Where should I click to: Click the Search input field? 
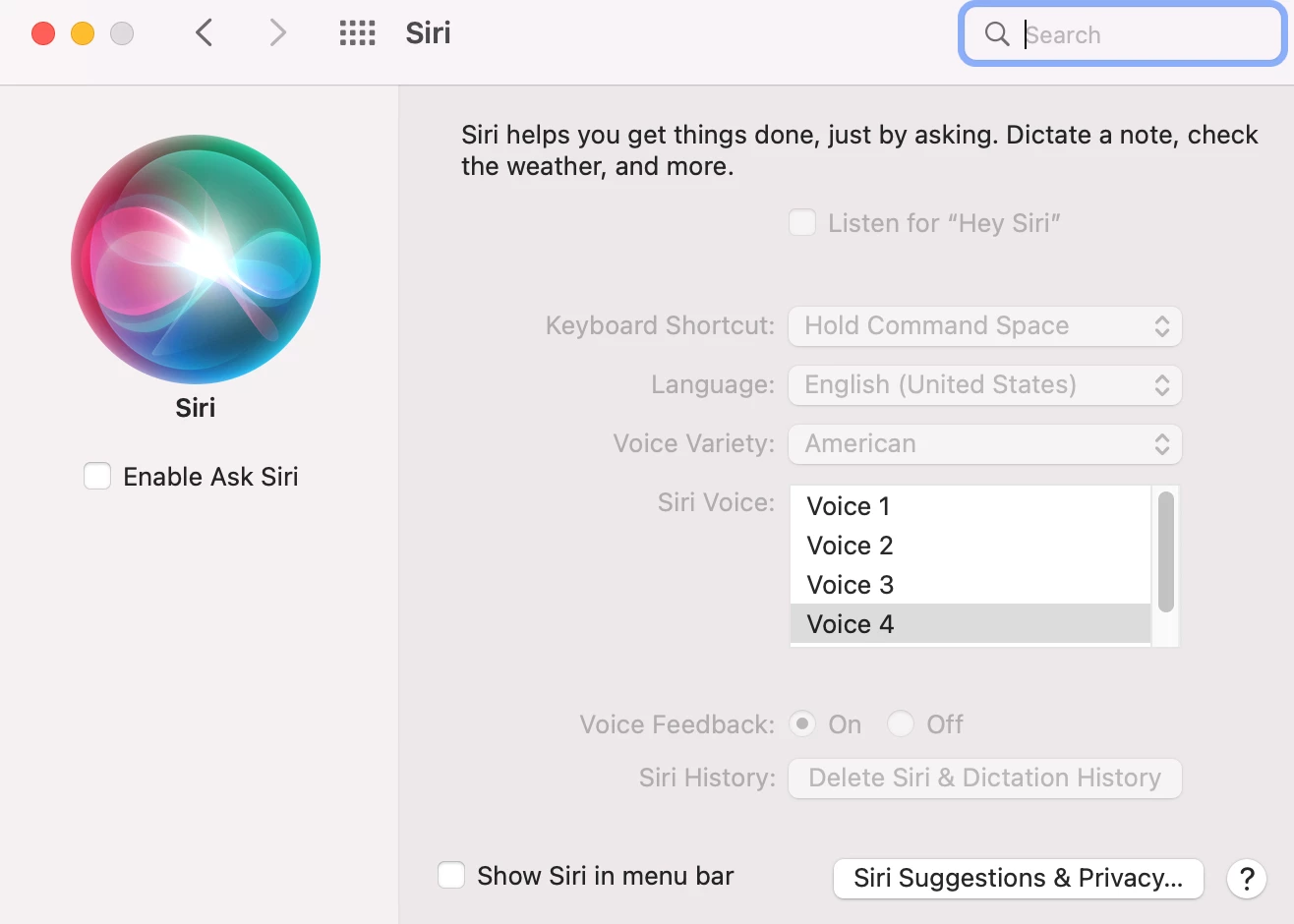[1123, 34]
